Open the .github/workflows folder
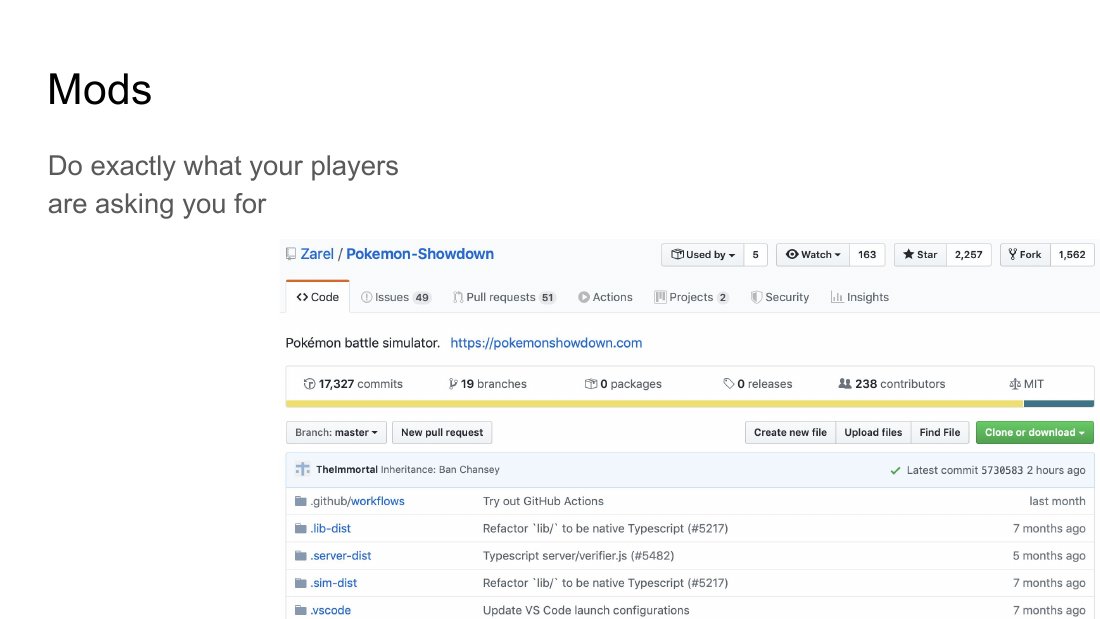This screenshot has width=1100, height=619. coord(358,501)
